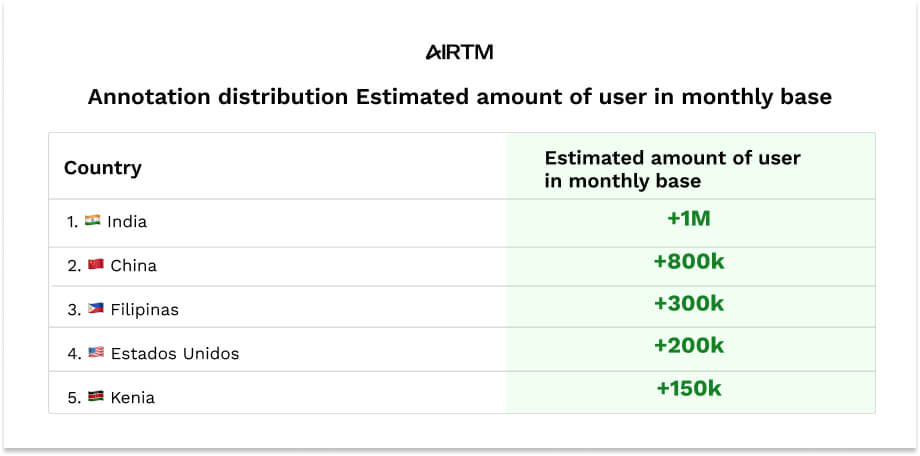Click the Annotation distribution chart title
Screen dimensions: 920x456
(x=459, y=98)
